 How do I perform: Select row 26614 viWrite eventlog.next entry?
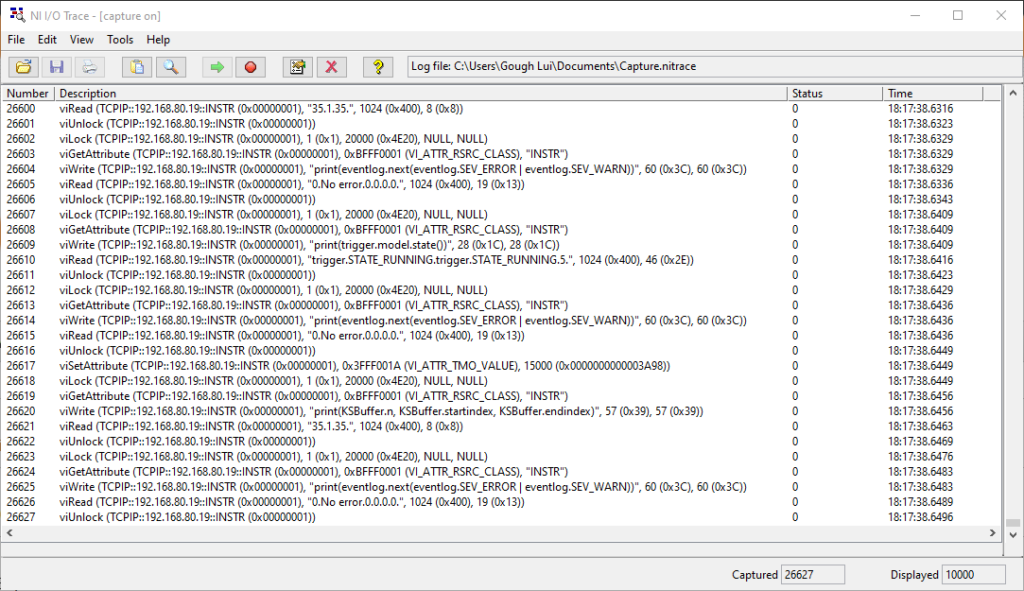pos(502,321)
